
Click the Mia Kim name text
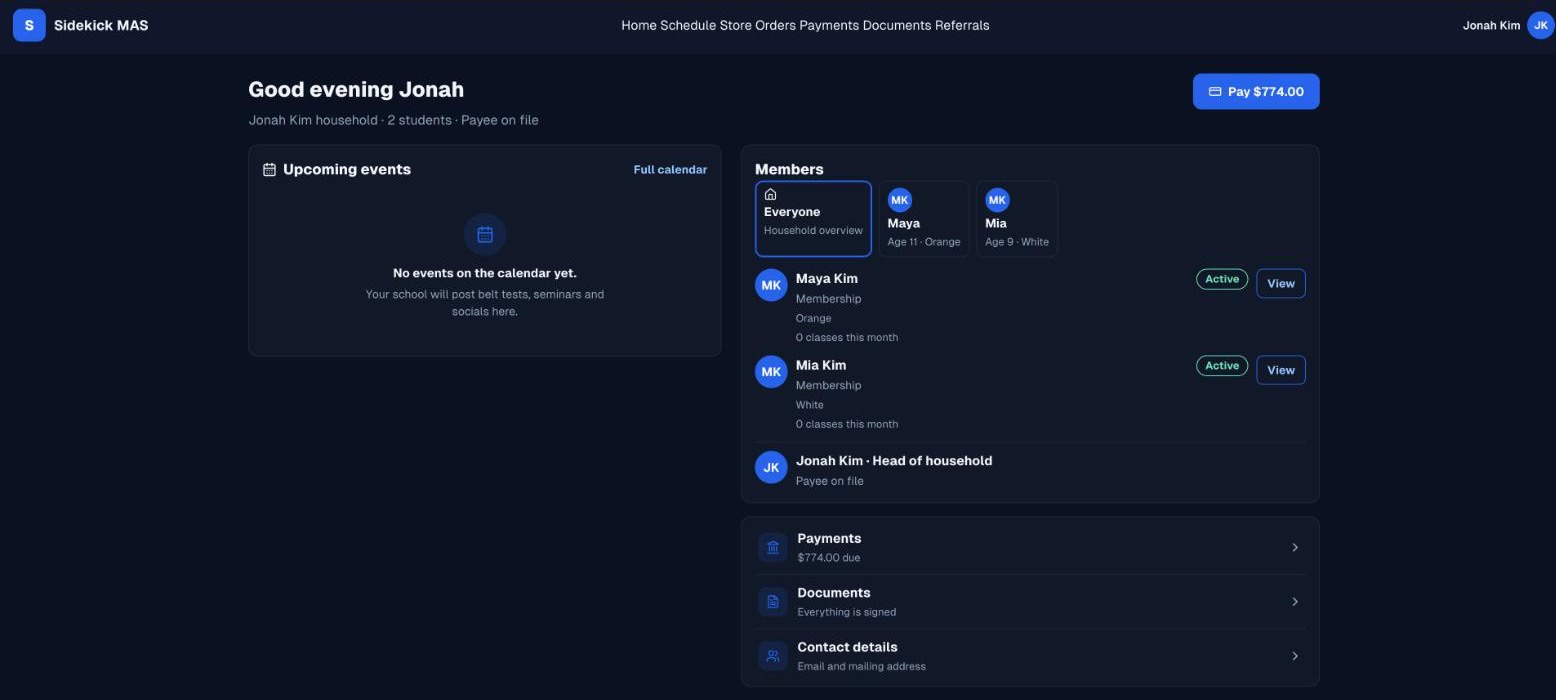[x=821, y=365]
